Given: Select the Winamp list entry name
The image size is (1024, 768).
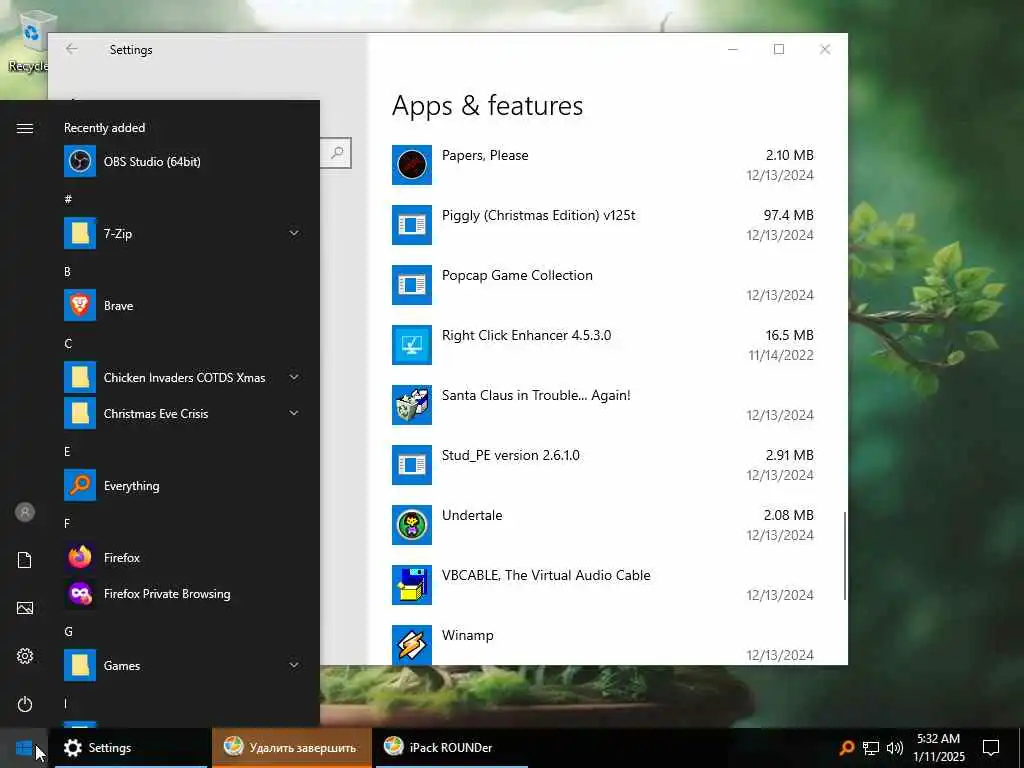Looking at the screenshot, I should pos(468,635).
